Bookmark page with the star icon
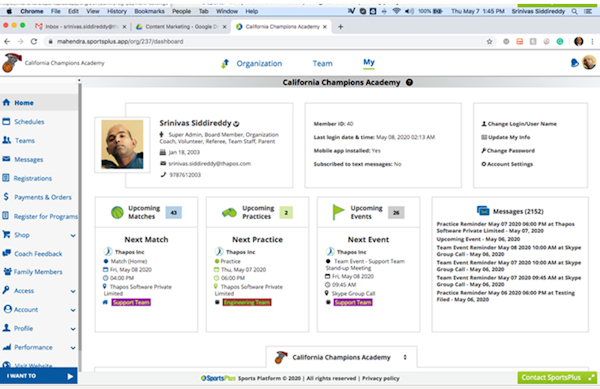This screenshot has height=389, width=600. point(489,41)
